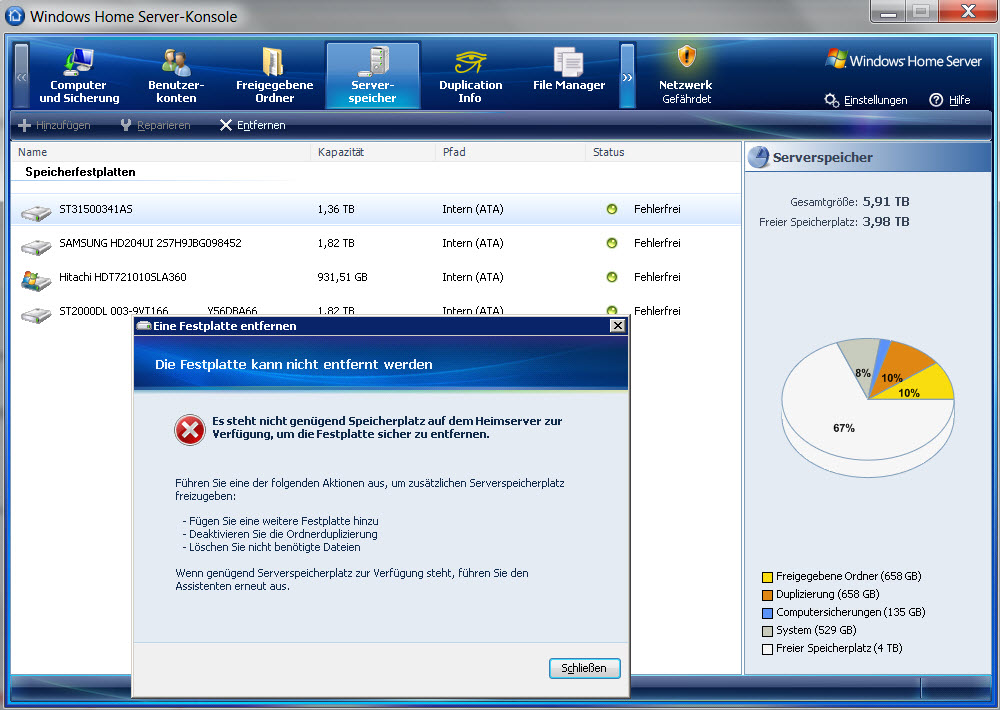The width and height of the screenshot is (1000, 710).
Task: Click the gray System legend swatch
Action: click(767, 631)
